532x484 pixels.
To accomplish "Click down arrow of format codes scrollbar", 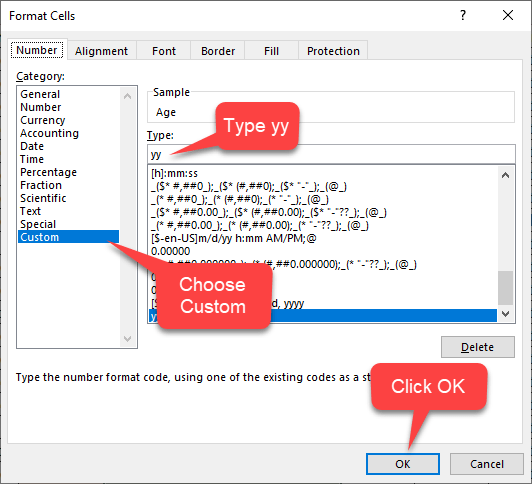I will point(506,314).
